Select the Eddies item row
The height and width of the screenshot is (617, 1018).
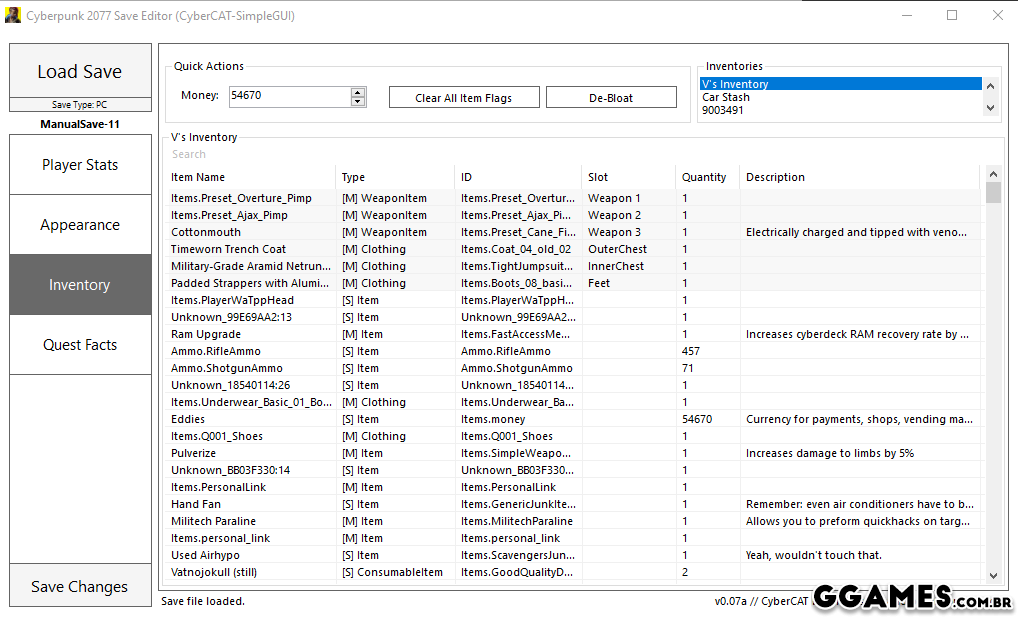click(x=188, y=419)
